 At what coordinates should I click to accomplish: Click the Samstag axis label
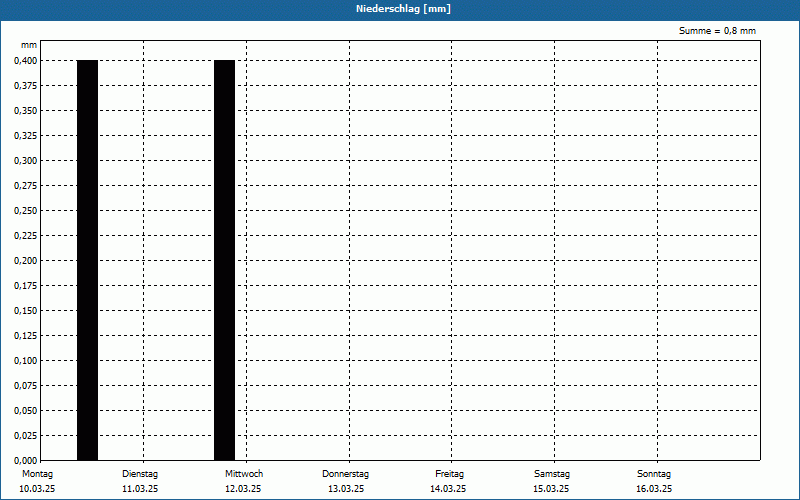(x=552, y=474)
